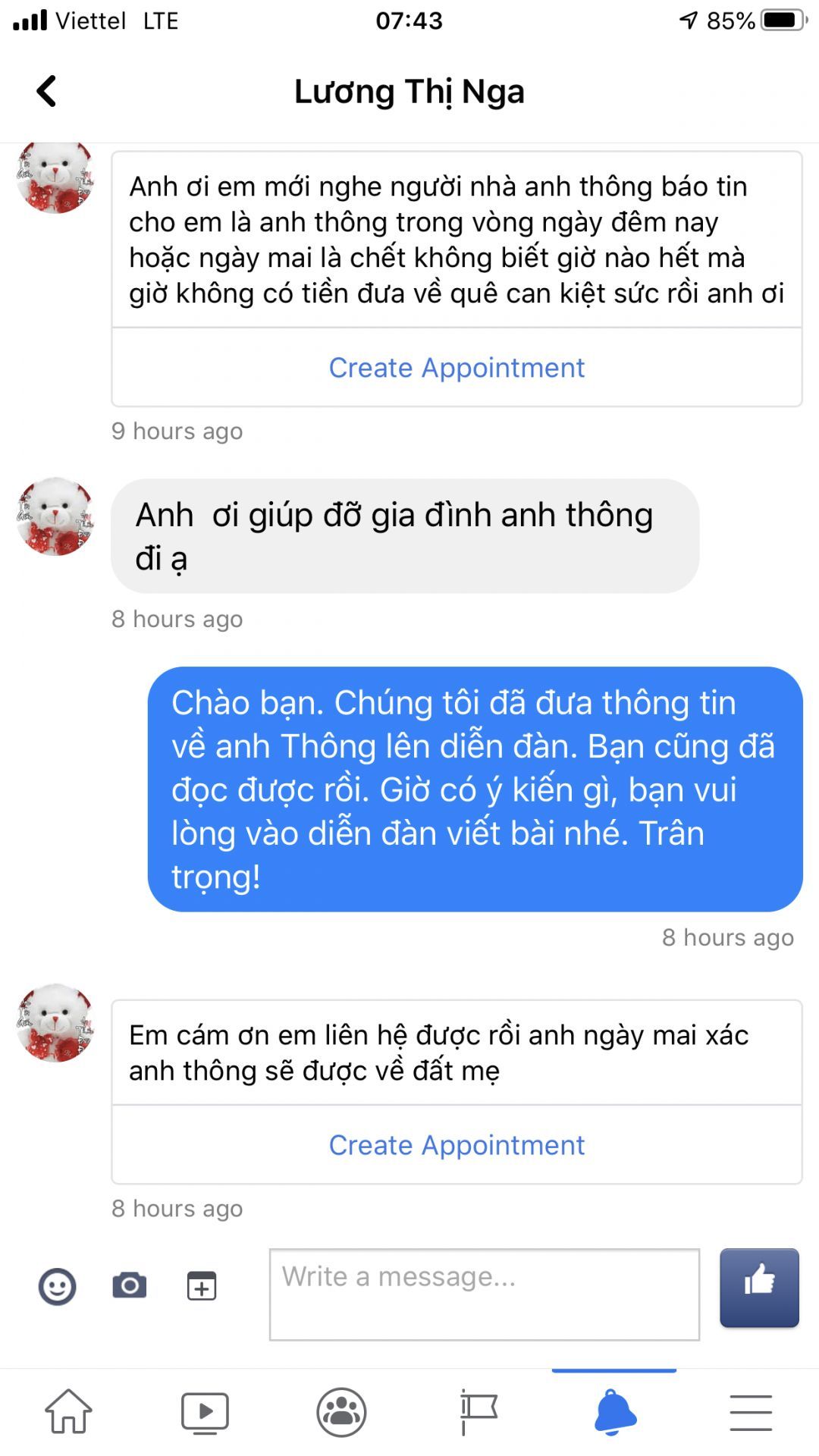819x1456 pixels.
Task: Open the Watch video tab
Action: [x=205, y=1412]
